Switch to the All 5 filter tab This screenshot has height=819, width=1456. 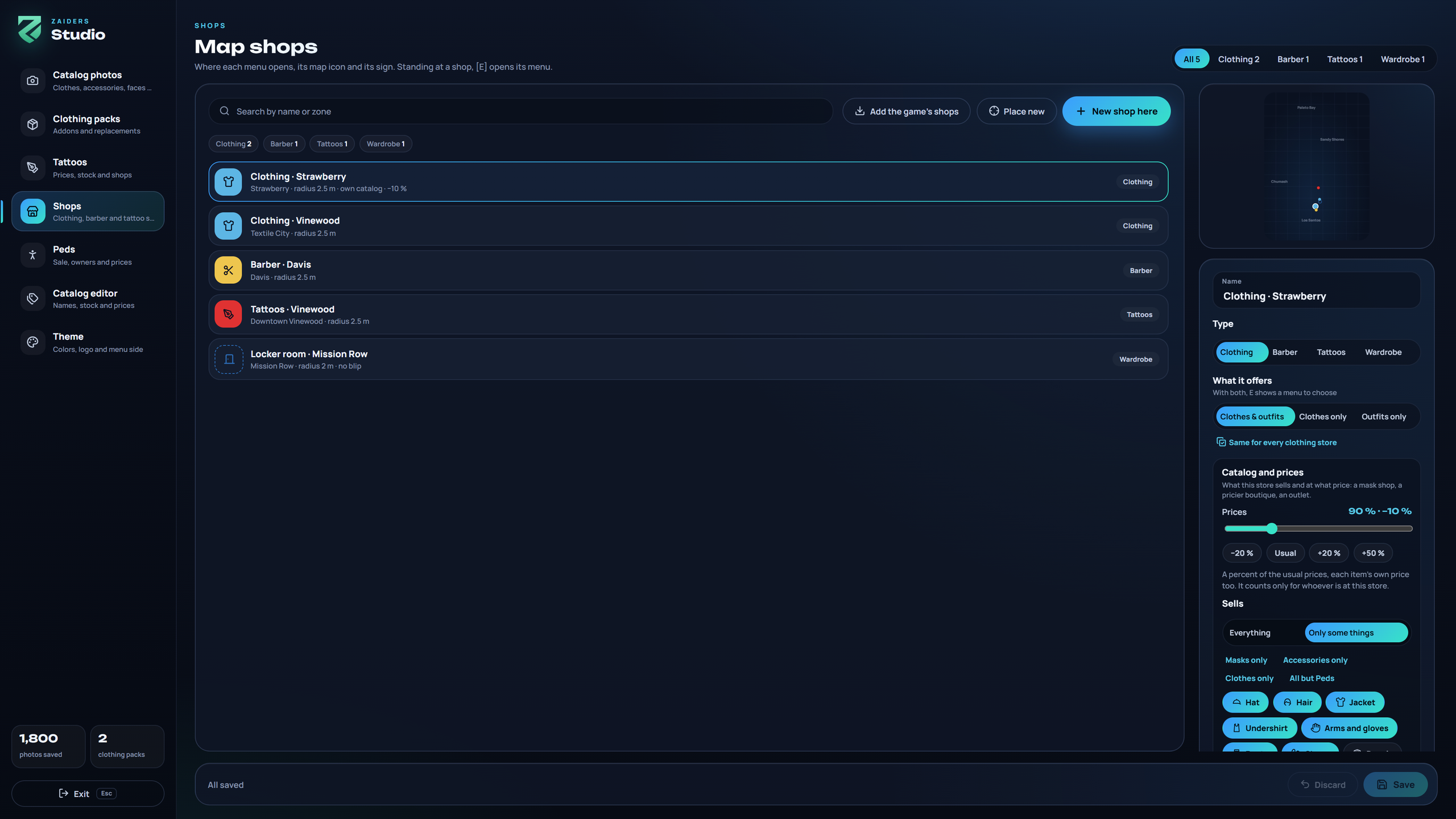[1192, 59]
